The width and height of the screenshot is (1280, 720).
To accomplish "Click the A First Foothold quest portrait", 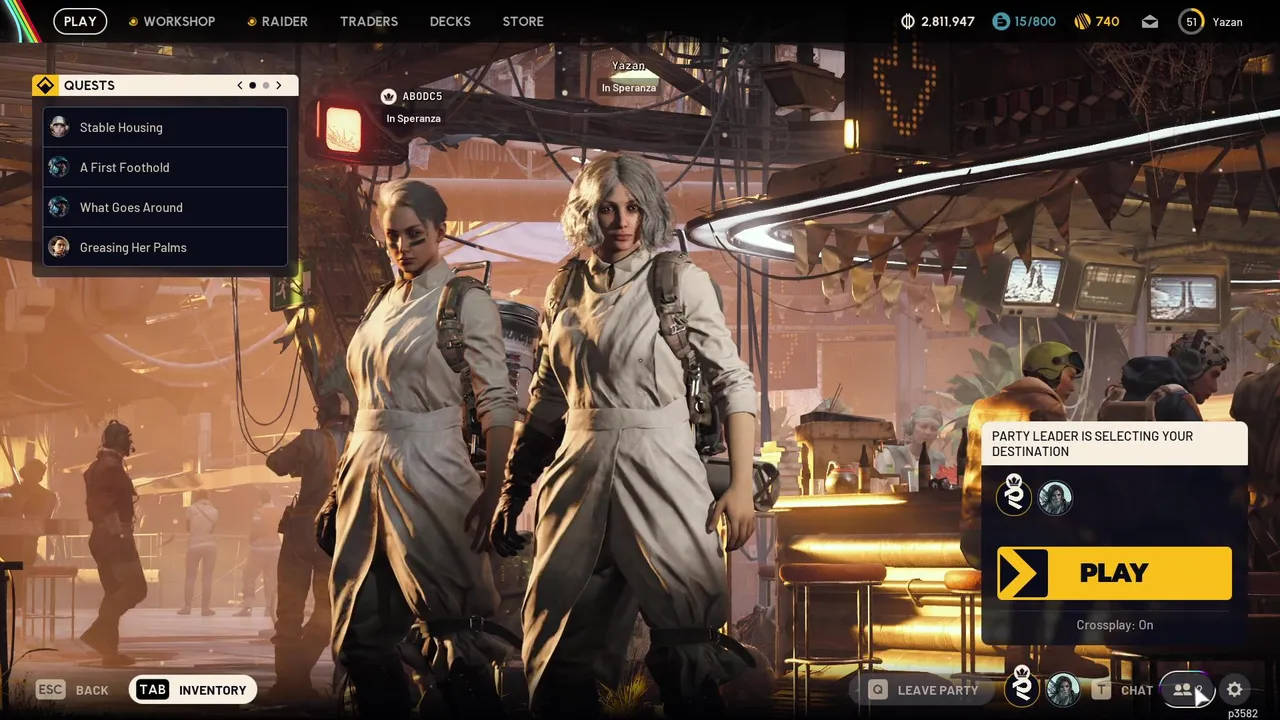I will [x=59, y=167].
